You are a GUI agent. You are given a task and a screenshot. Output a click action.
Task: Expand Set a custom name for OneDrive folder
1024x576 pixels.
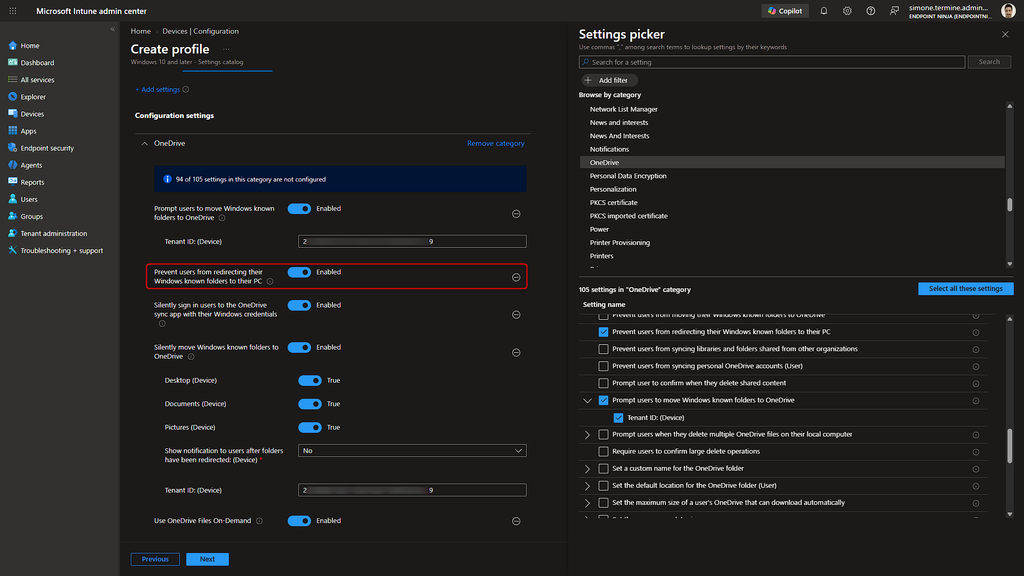(x=587, y=469)
